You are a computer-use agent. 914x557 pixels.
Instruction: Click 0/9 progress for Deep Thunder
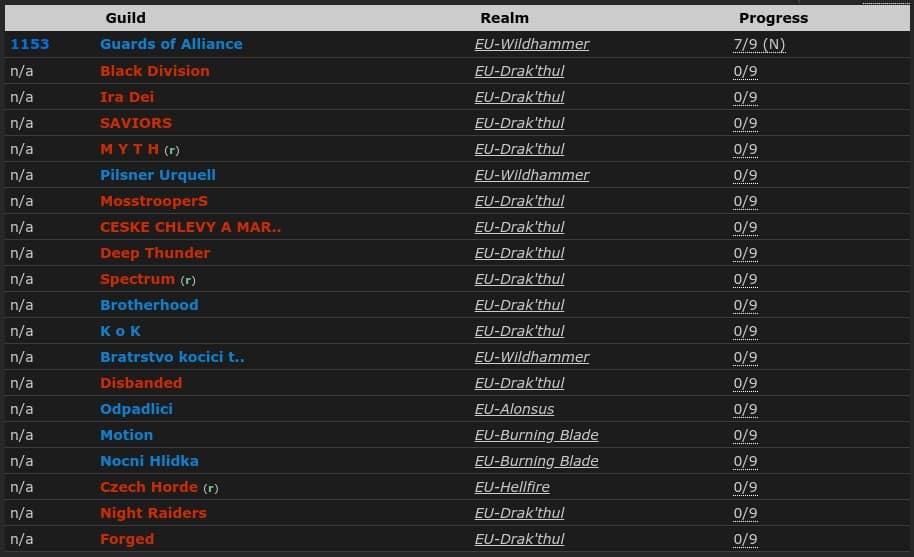746,253
